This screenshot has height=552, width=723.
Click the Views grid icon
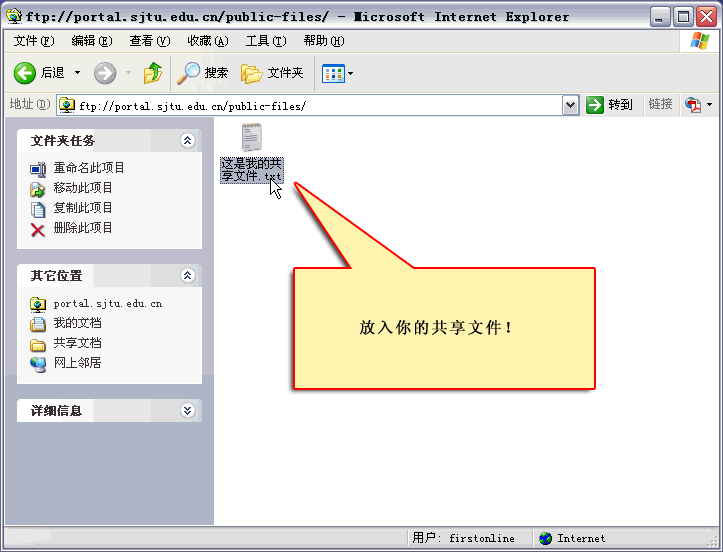(333, 73)
